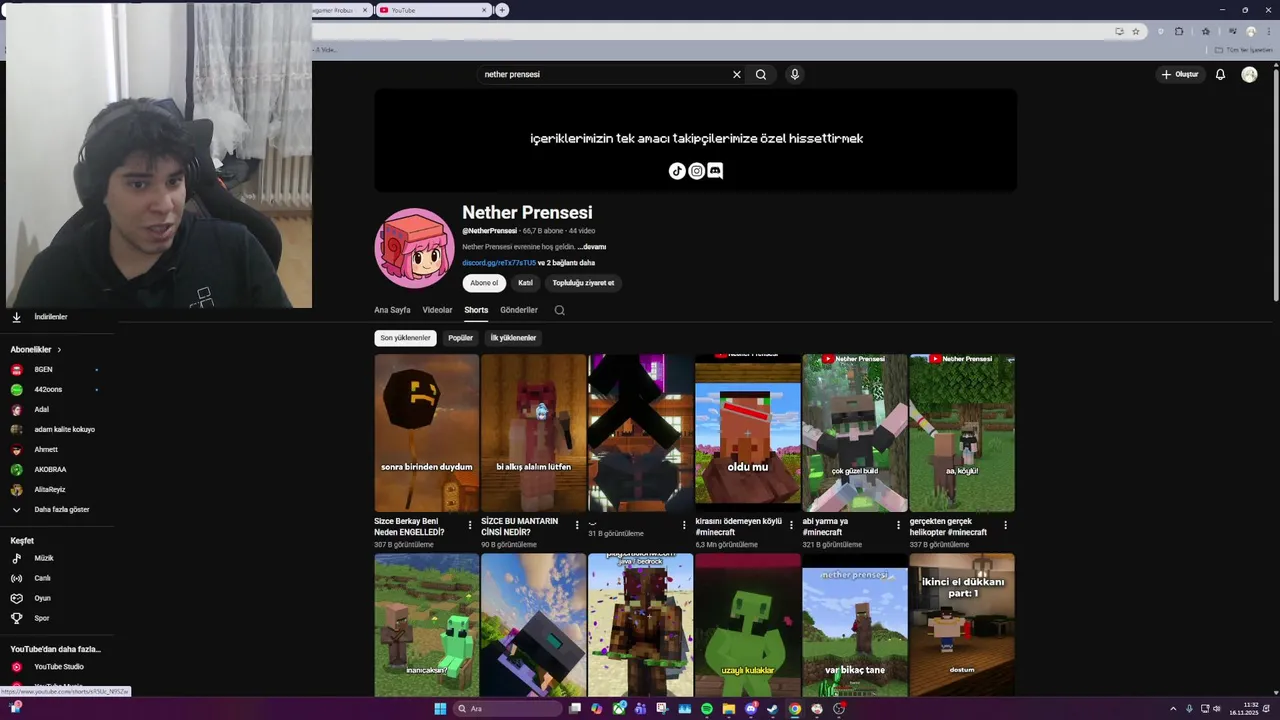Open the discord.gg channel link
The image size is (1280, 720).
[499, 263]
